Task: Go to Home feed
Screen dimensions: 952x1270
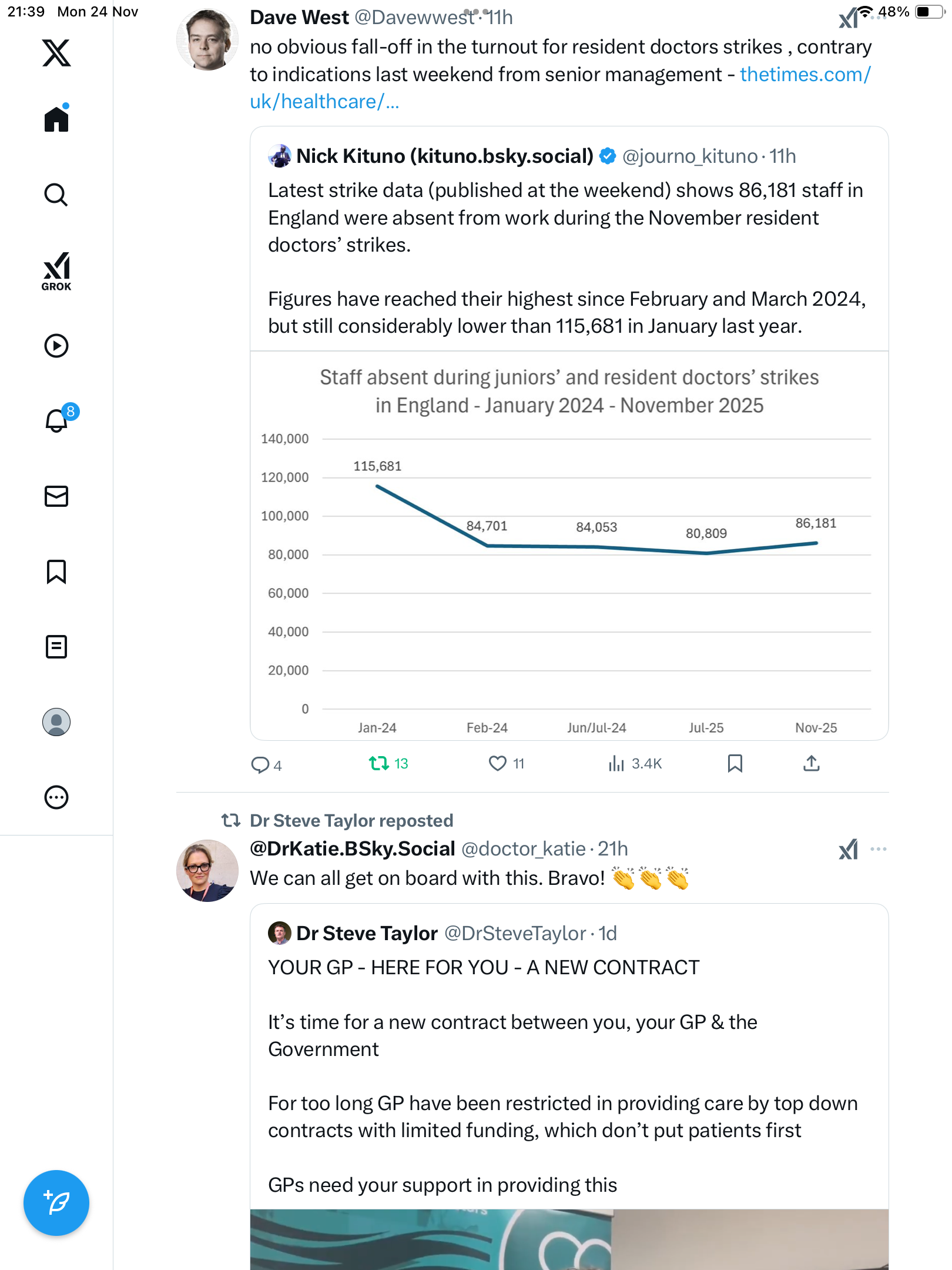Action: coord(56,119)
